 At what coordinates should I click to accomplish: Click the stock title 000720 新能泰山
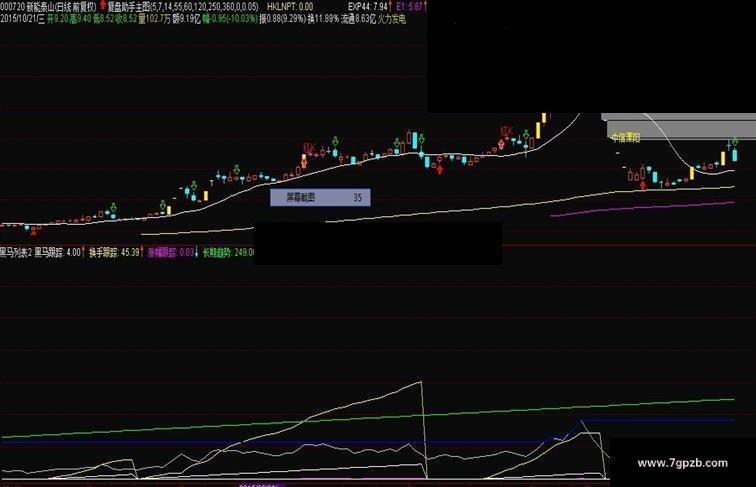(x=27, y=7)
